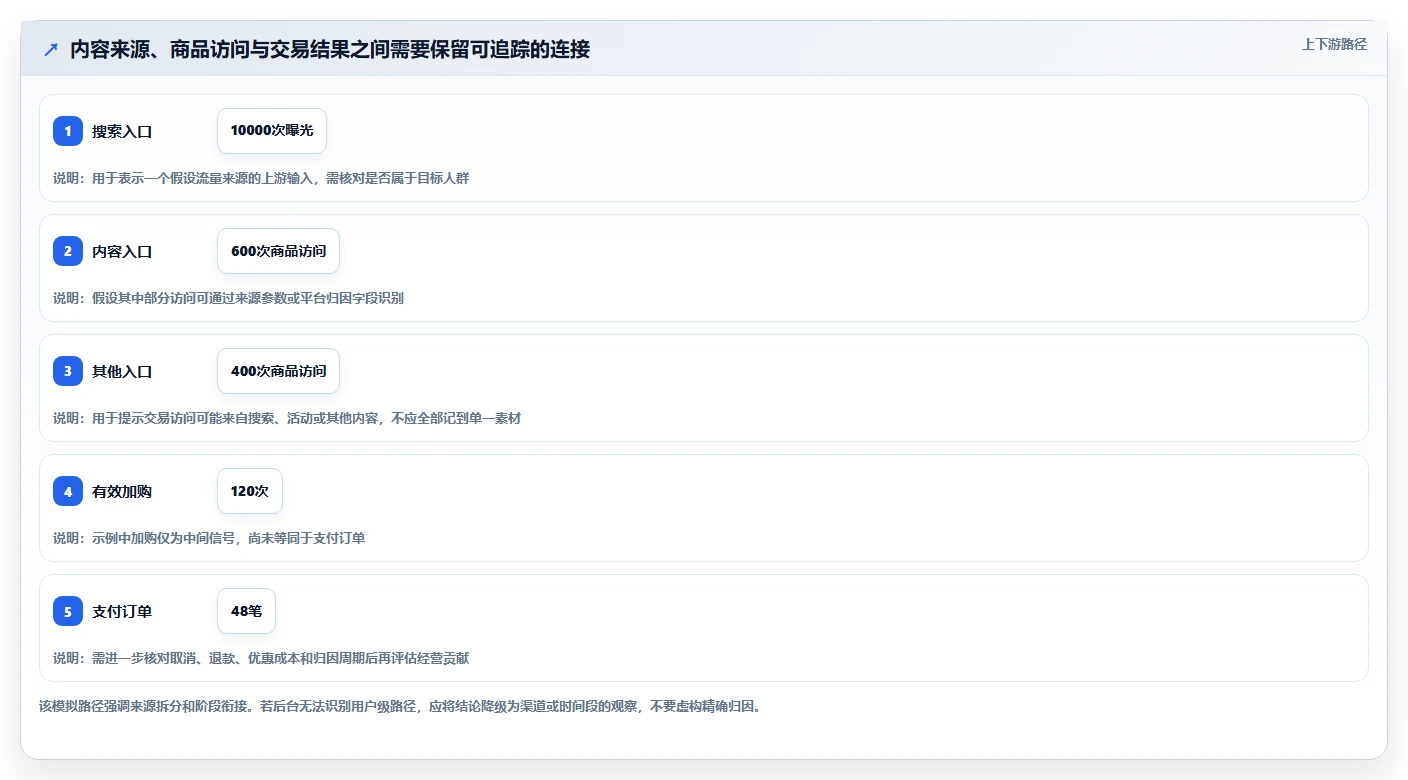
Task: Click the 120次 value chip
Action: [x=250, y=491]
